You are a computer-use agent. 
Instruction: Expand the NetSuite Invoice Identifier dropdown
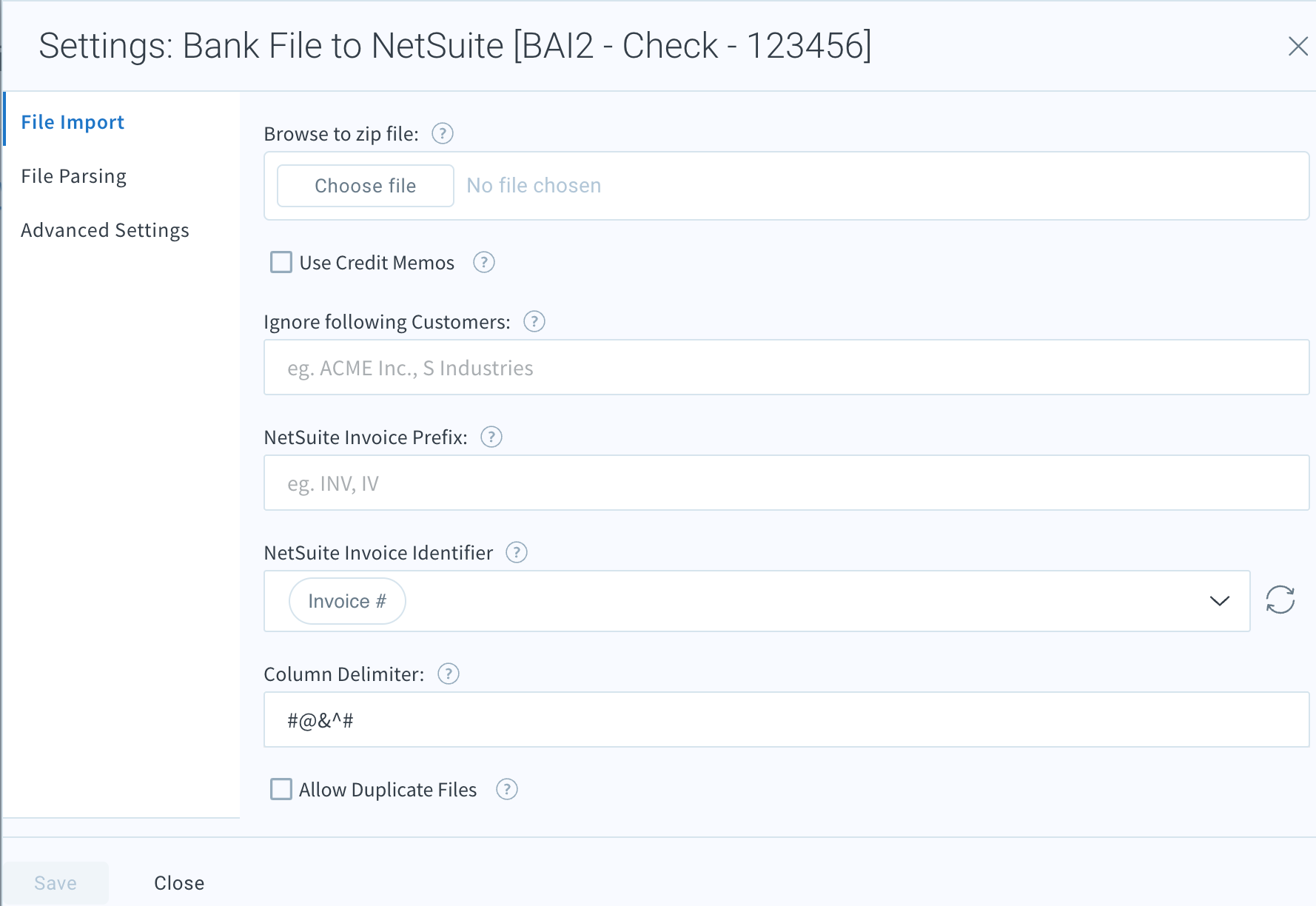tap(1218, 601)
